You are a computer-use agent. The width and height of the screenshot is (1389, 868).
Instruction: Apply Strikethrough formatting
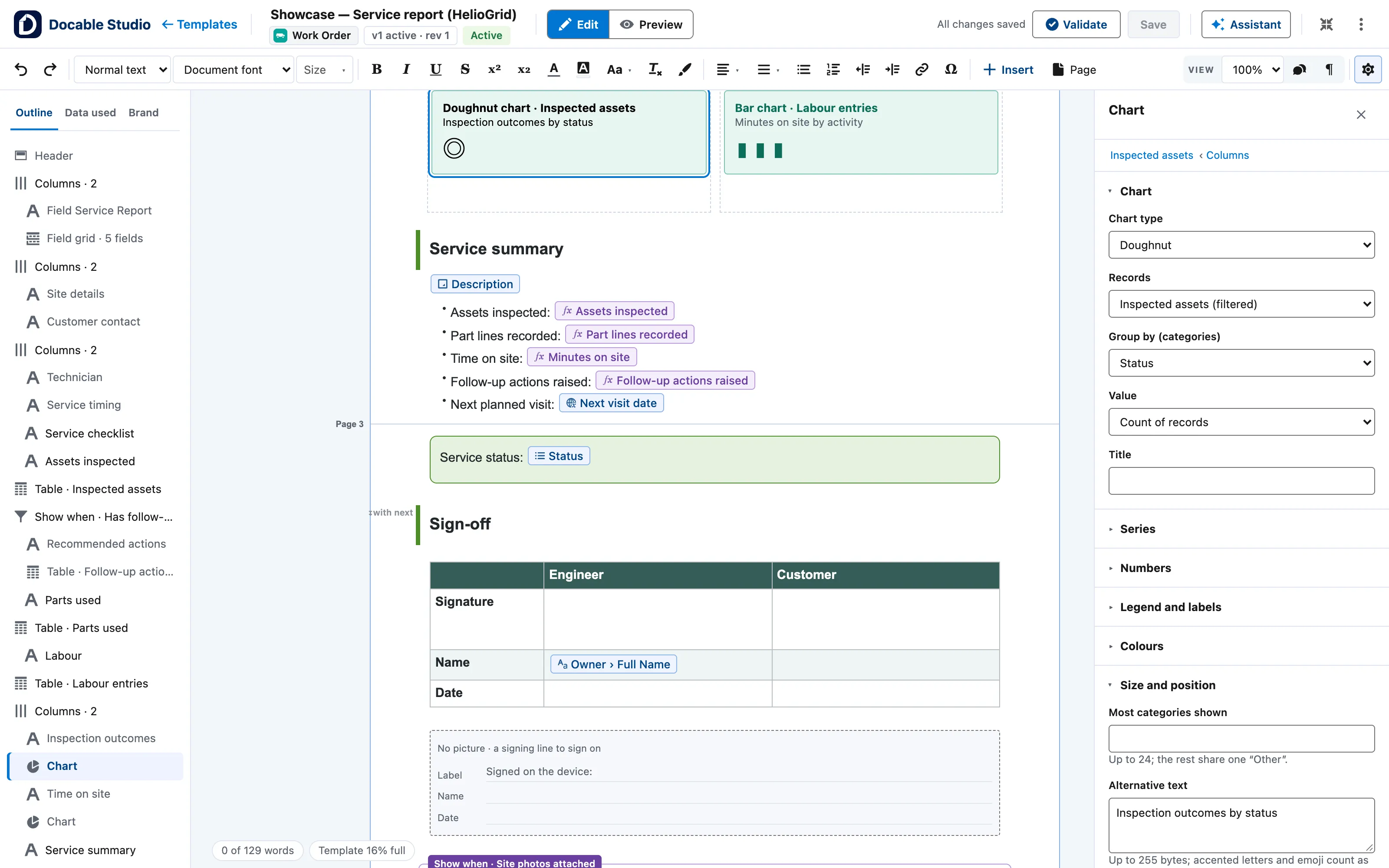point(465,69)
